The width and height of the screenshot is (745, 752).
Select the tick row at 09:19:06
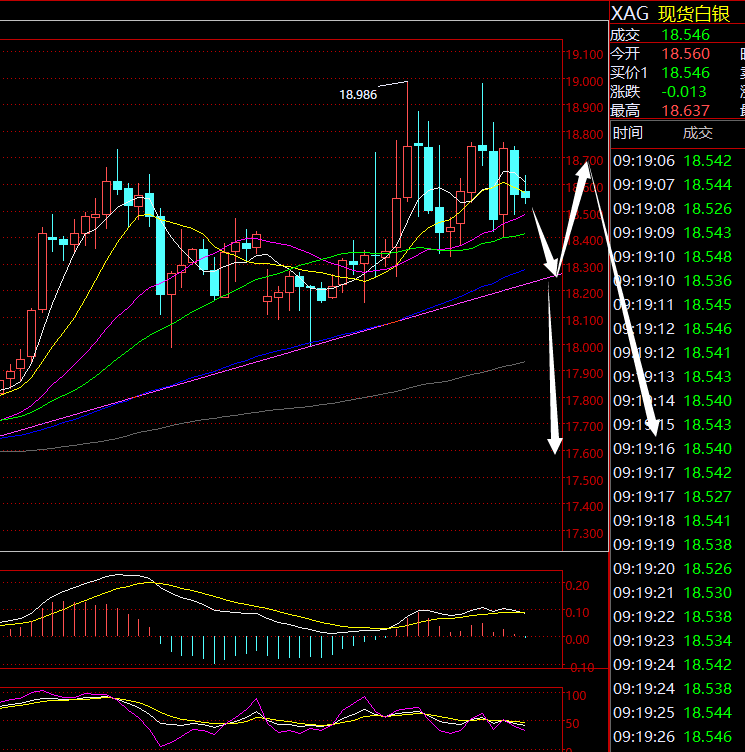(673, 161)
